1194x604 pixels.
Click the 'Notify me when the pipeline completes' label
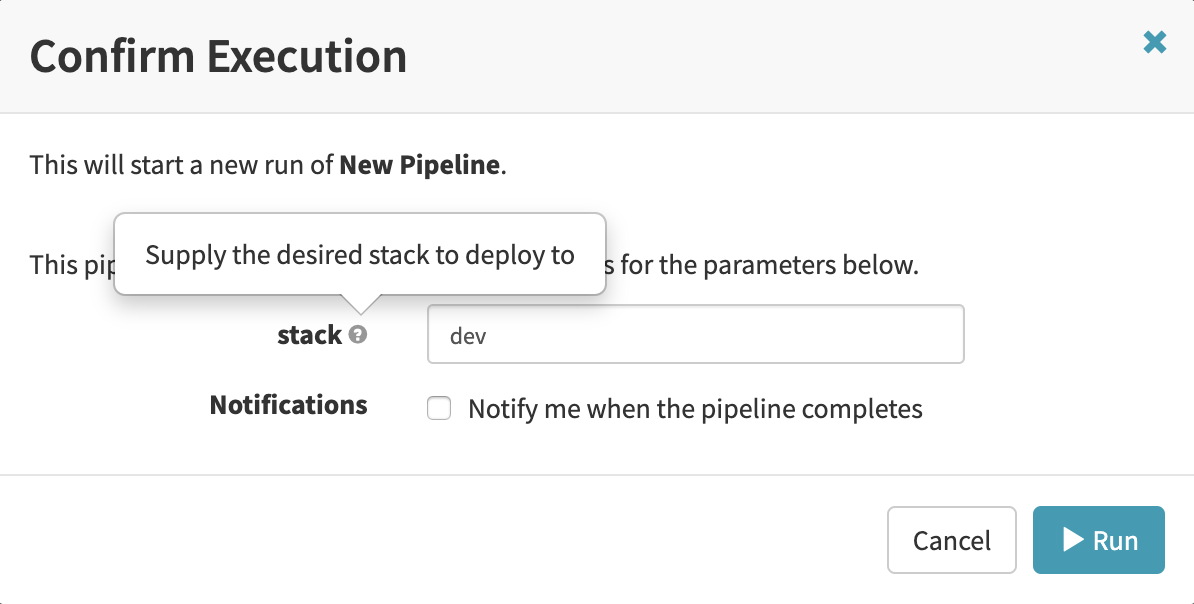coord(695,408)
